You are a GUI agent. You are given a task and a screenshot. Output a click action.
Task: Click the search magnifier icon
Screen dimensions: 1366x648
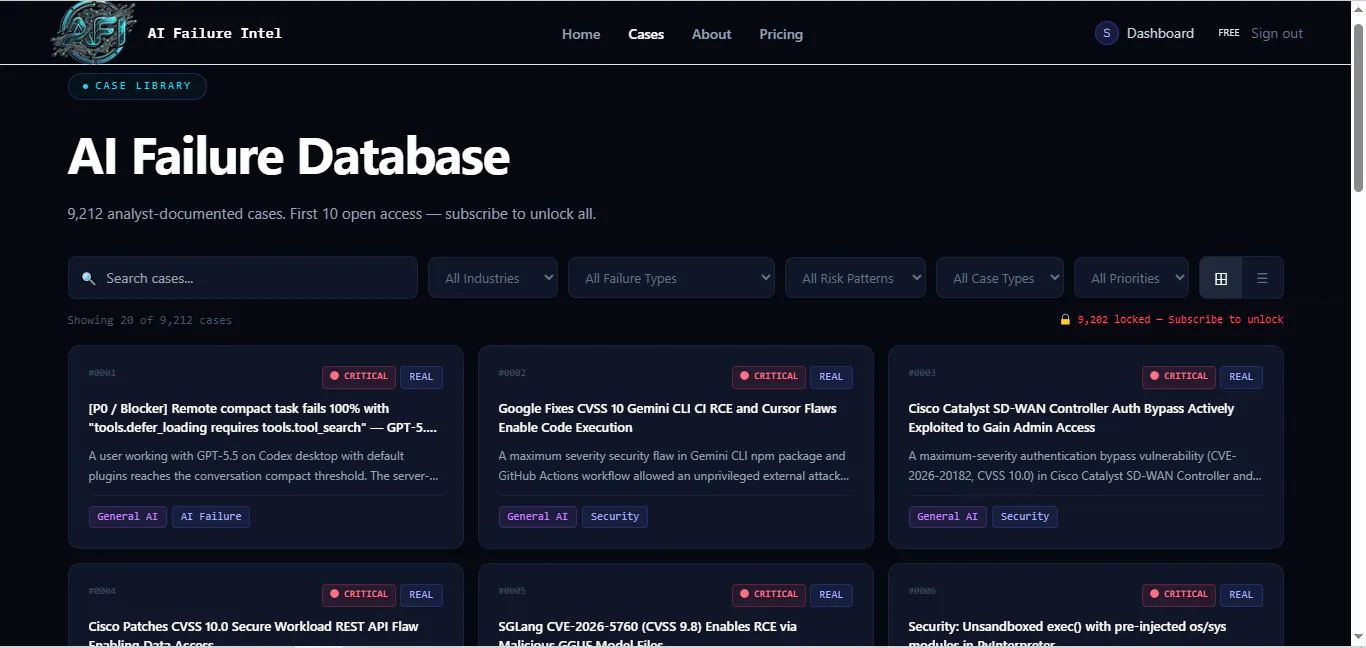tap(89, 278)
